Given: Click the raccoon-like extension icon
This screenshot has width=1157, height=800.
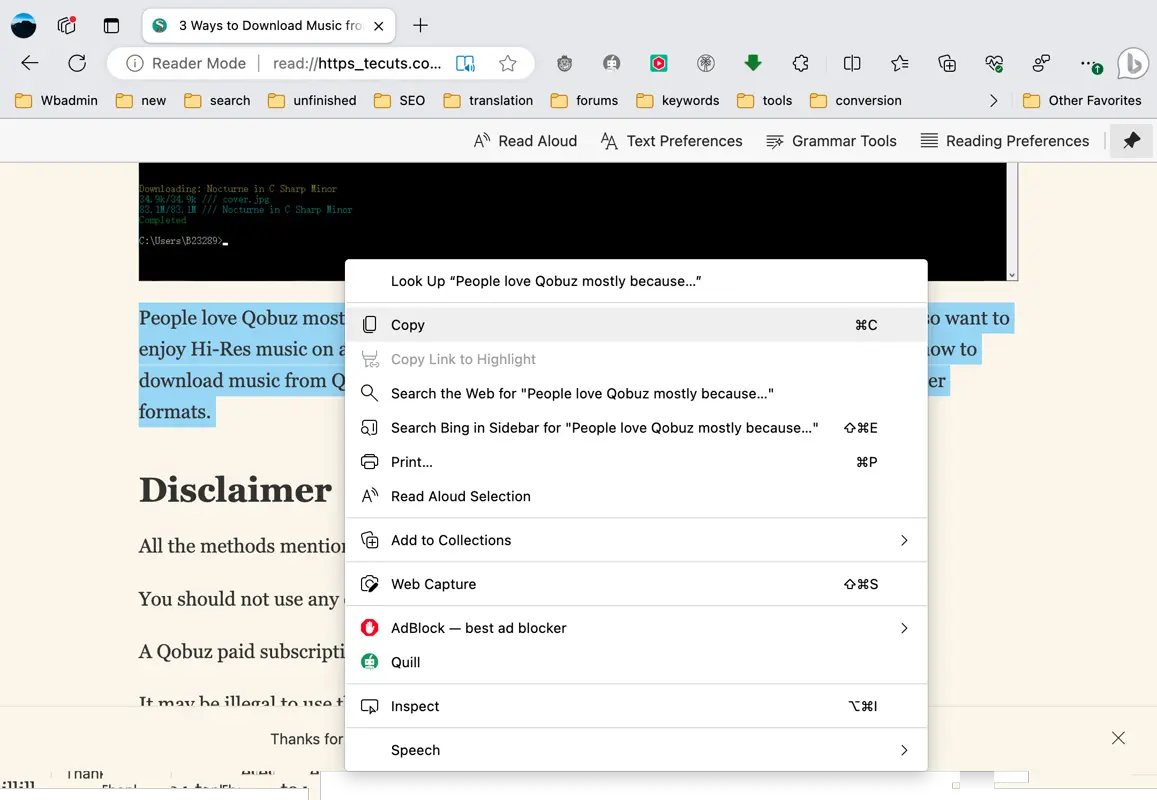Looking at the screenshot, I should tap(564, 63).
